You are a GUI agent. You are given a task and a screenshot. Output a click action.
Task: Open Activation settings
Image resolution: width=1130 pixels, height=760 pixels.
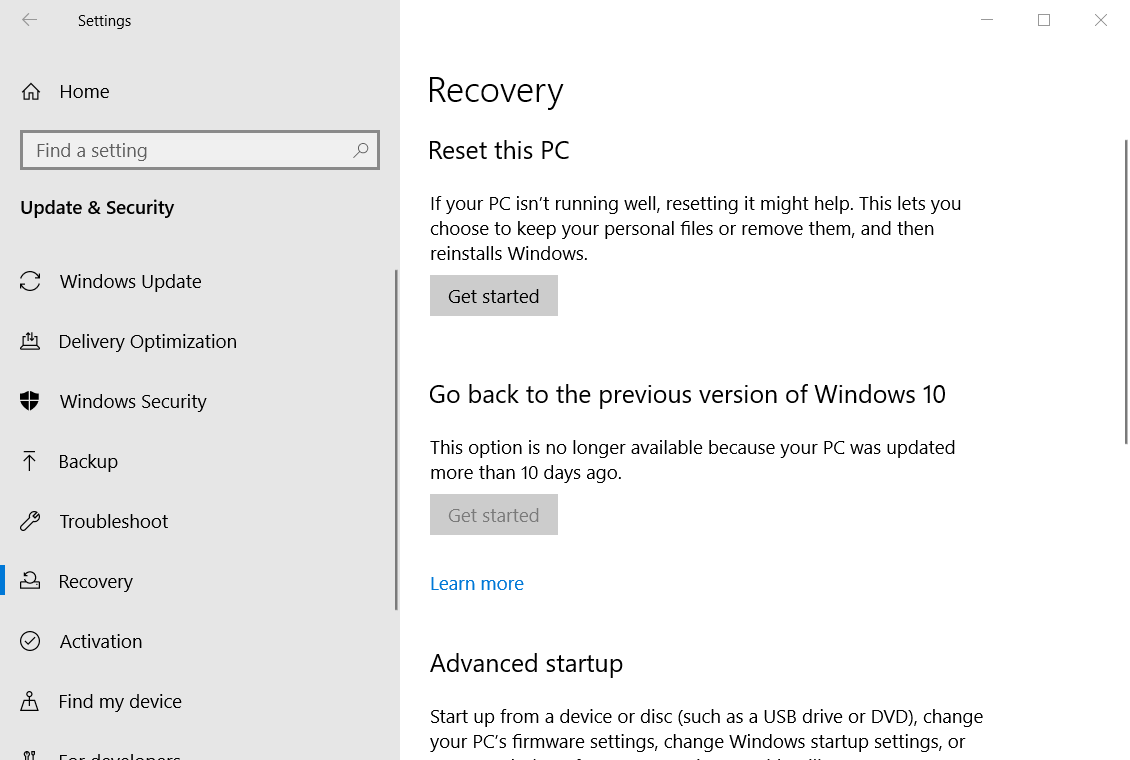point(101,641)
